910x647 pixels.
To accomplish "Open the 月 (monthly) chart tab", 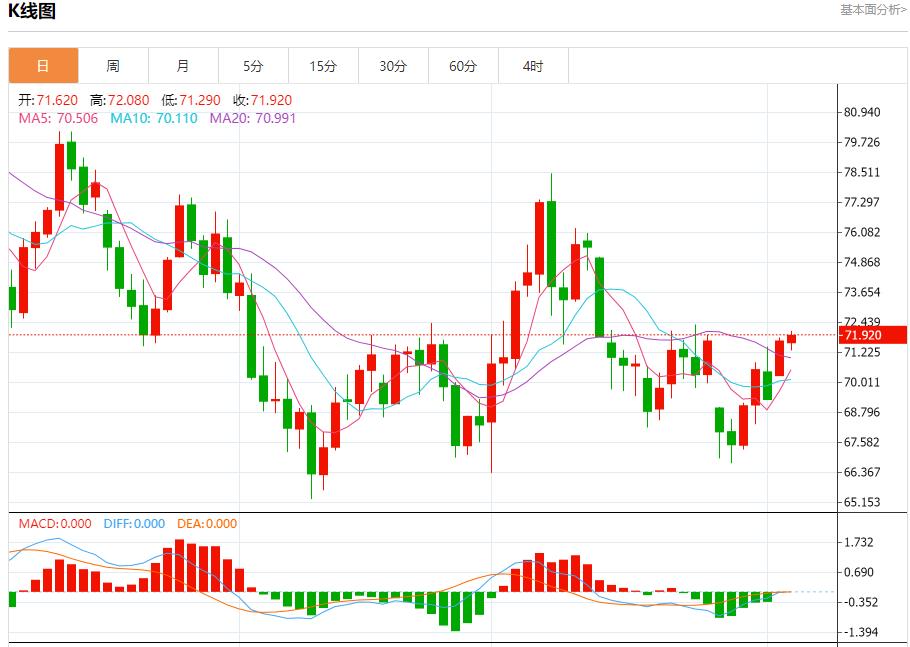I will pos(183,66).
